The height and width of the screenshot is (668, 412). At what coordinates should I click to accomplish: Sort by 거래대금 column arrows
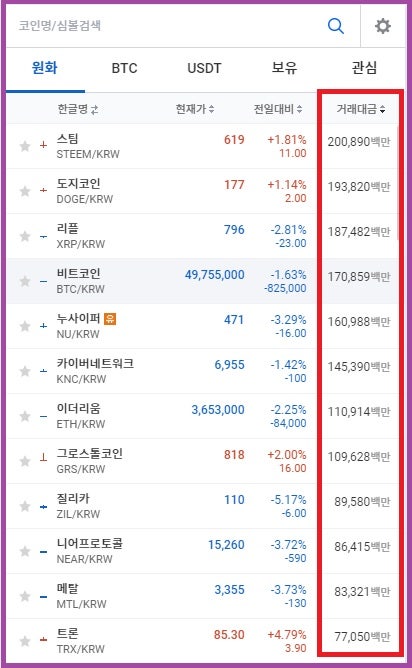pos(382,110)
